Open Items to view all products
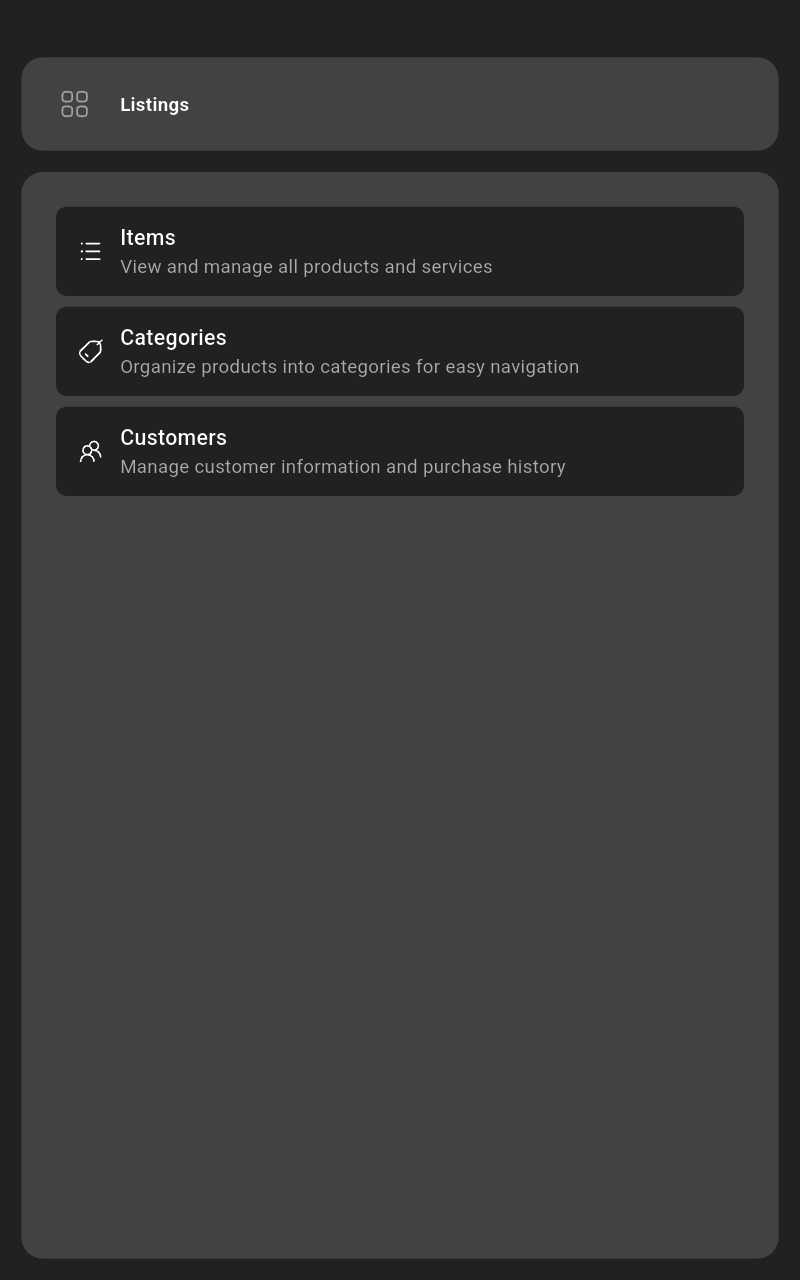This screenshot has width=800, height=1280. 400,251
